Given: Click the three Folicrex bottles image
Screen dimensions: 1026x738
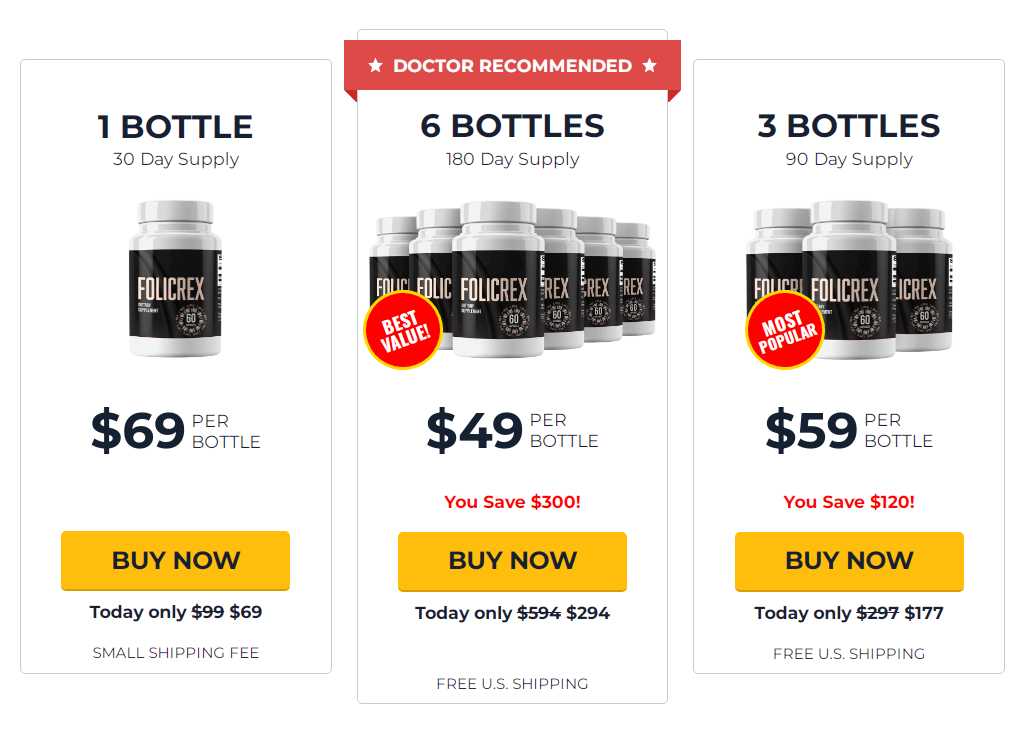Looking at the screenshot, I should tap(849, 279).
